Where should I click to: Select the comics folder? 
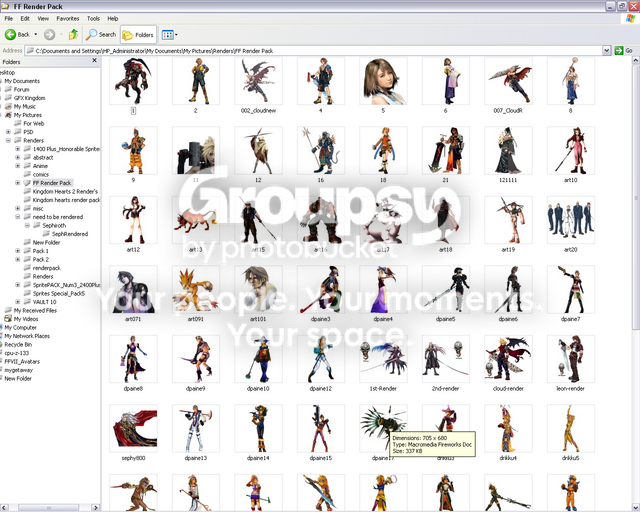coord(40,174)
